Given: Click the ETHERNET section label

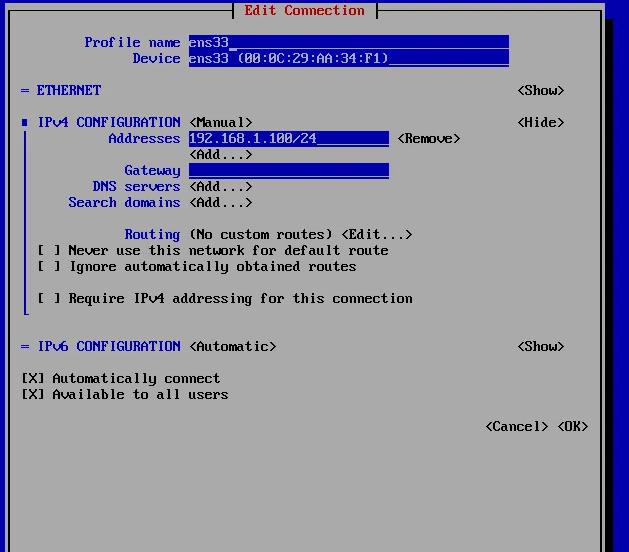Looking at the screenshot, I should tap(69, 90).
